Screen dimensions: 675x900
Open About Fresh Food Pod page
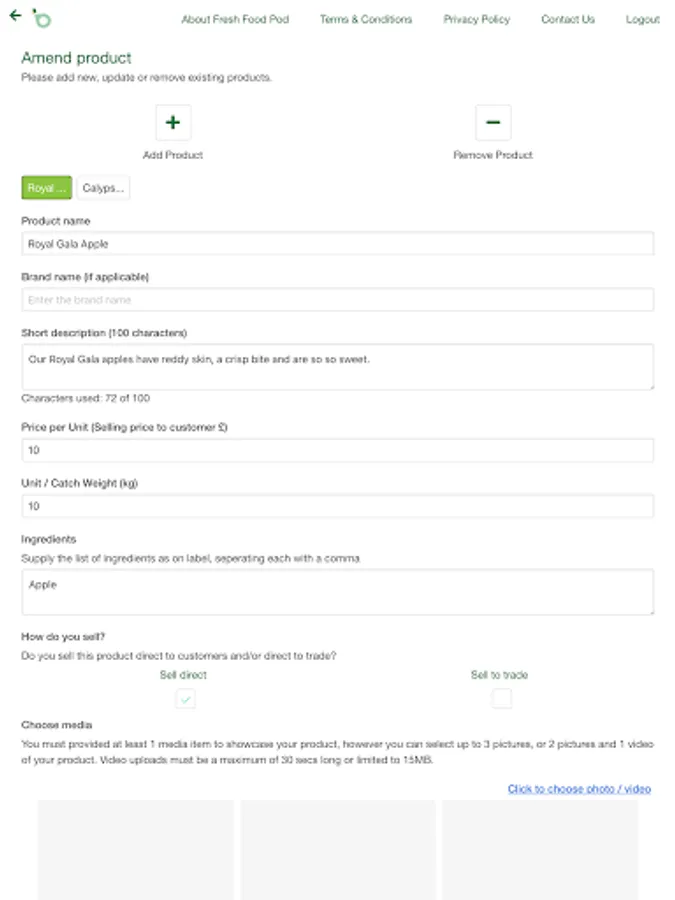(x=235, y=19)
